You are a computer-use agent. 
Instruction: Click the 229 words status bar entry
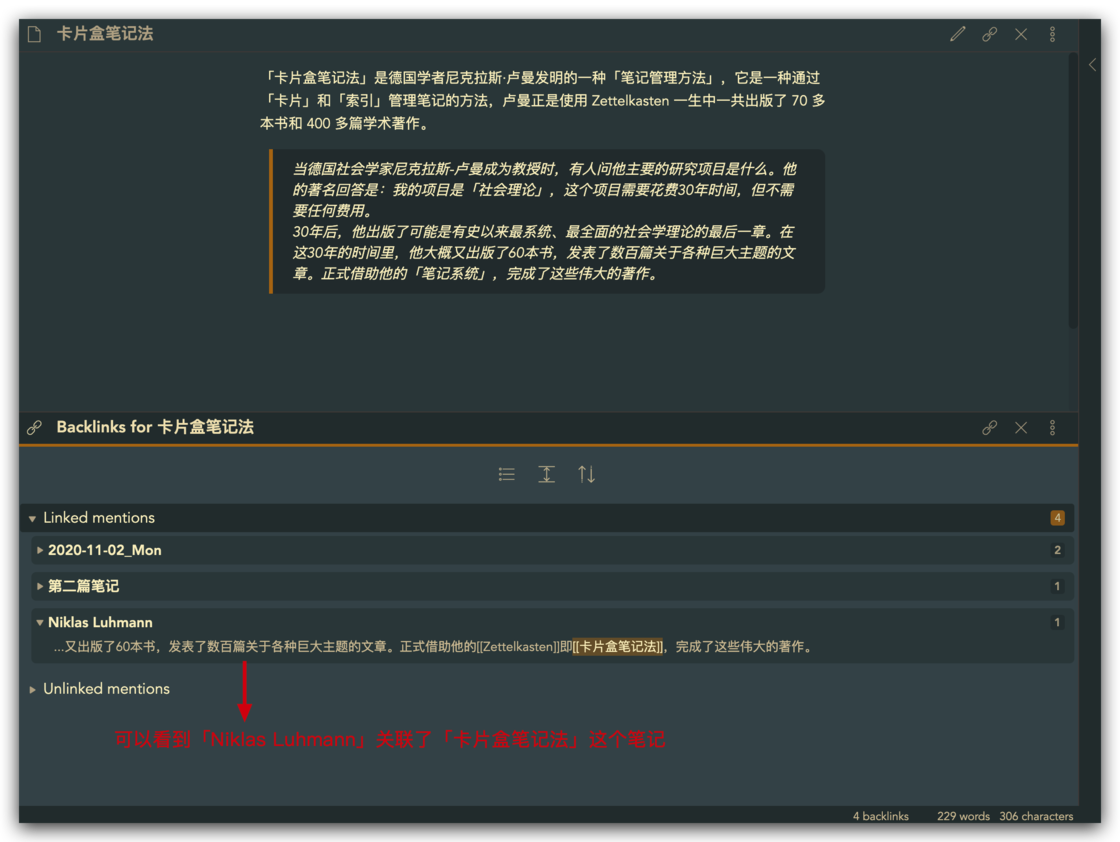coord(964,816)
